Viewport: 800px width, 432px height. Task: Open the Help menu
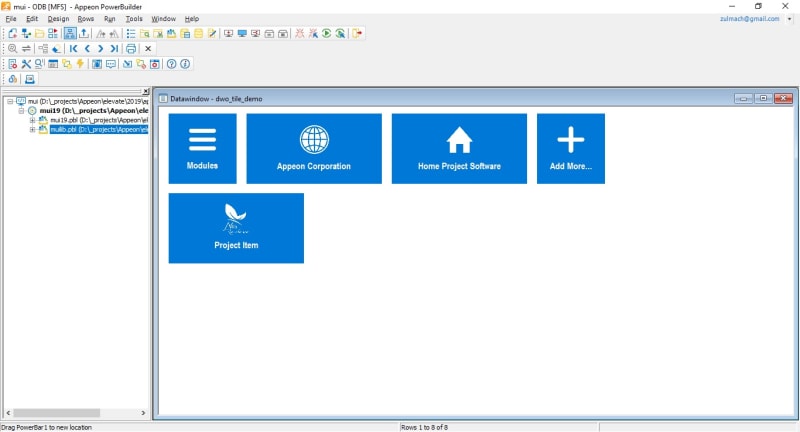[192, 19]
